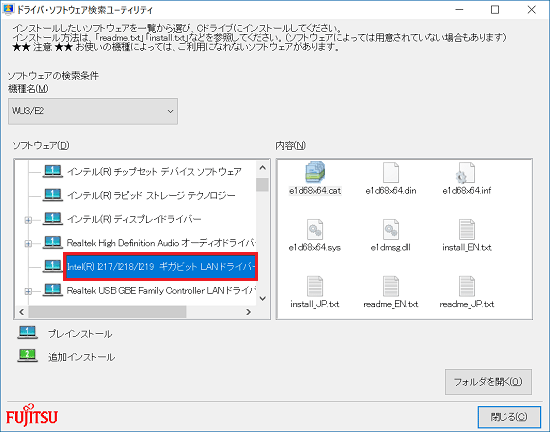This screenshot has width=550, height=432.
Task: Click the software list scroll-up arrow
Action: tap(262, 168)
